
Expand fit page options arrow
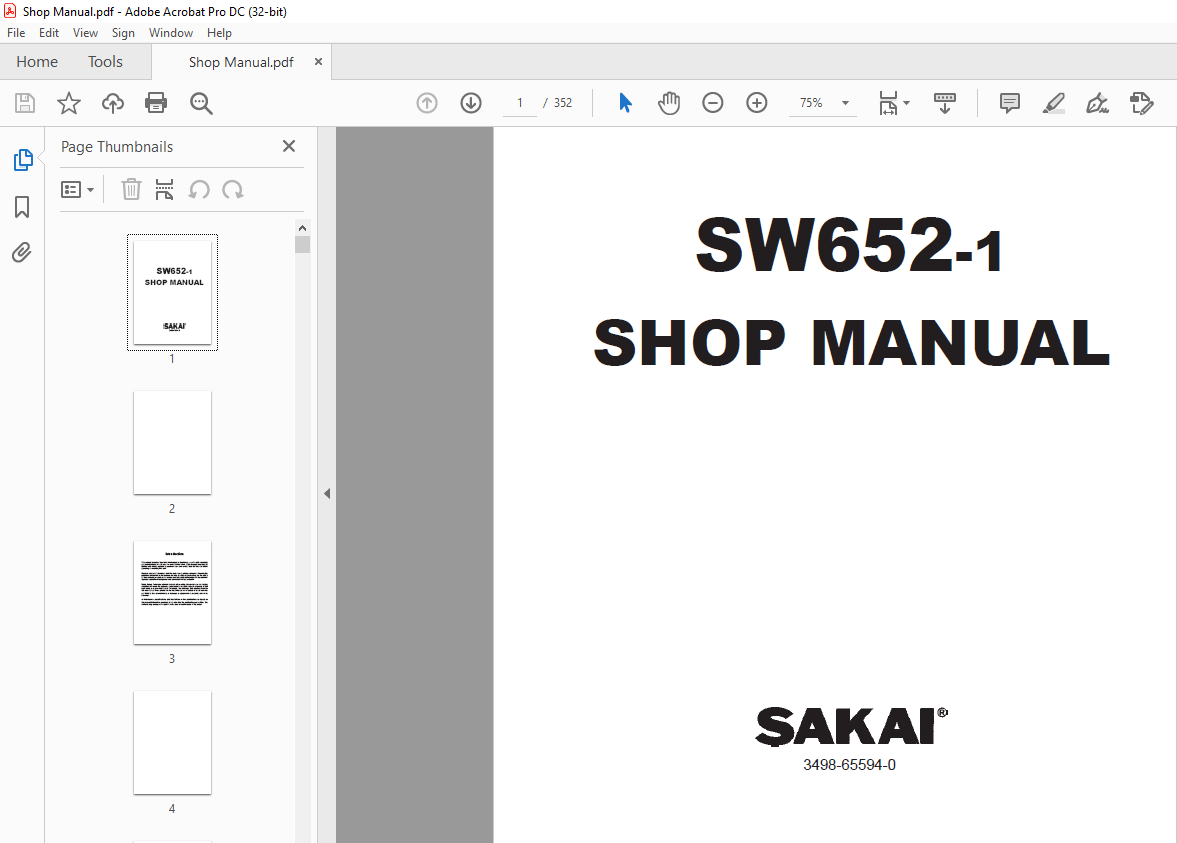click(907, 103)
